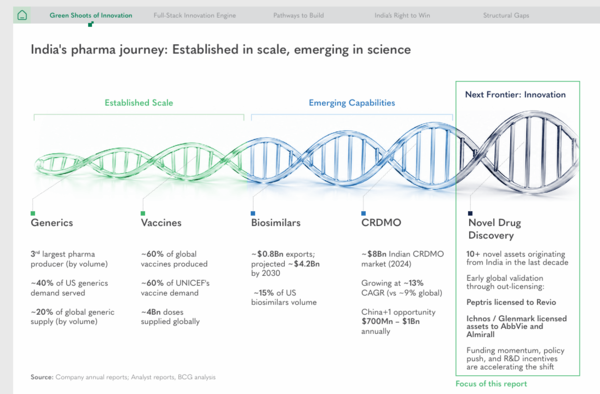Click the green square marker above Generics
The image size is (600, 394).
(33, 213)
